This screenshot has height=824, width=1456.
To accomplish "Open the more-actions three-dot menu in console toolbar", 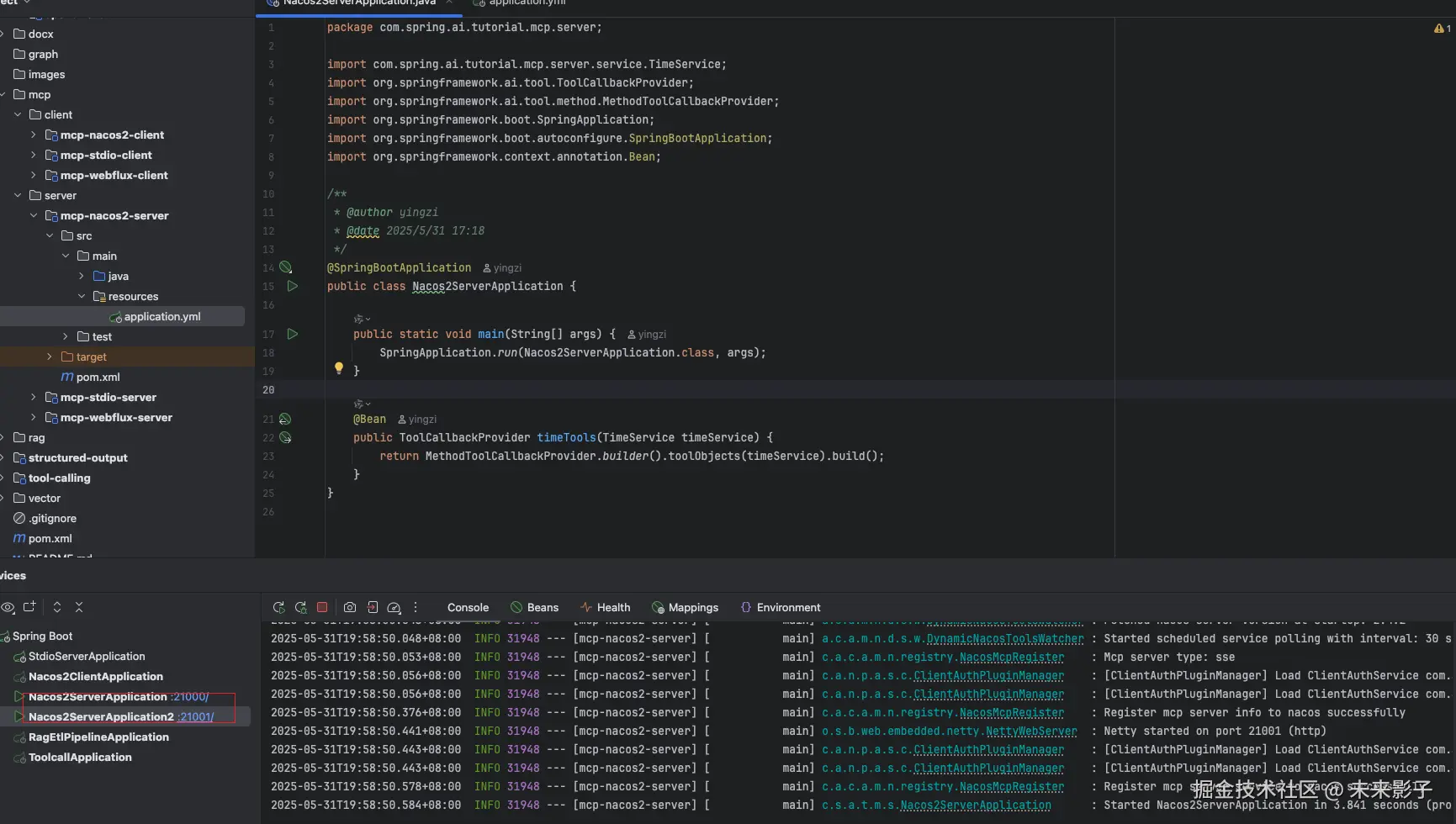I will point(416,607).
